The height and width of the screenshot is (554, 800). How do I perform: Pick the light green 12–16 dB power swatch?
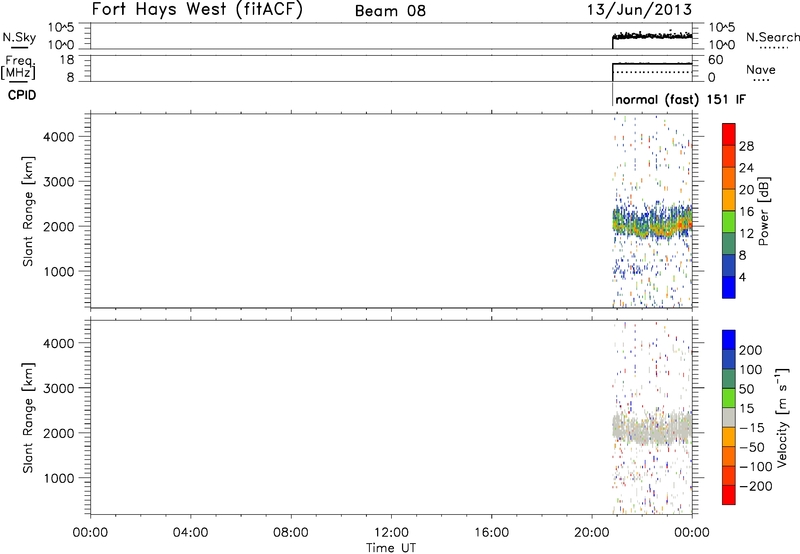click(x=729, y=222)
